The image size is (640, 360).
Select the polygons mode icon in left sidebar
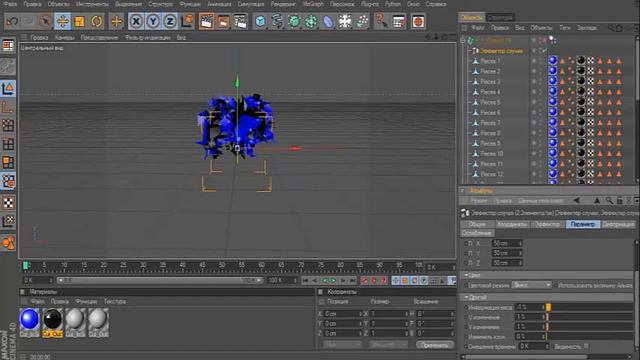8,162
